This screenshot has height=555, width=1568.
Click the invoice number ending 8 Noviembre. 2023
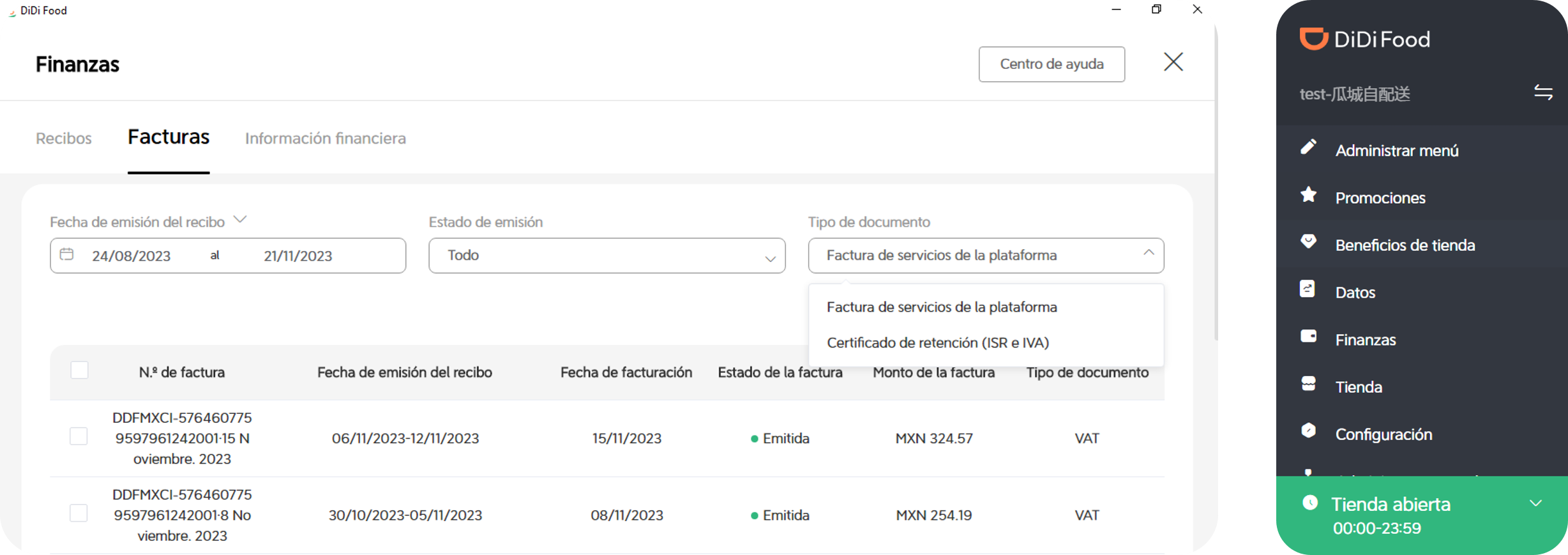[182, 515]
